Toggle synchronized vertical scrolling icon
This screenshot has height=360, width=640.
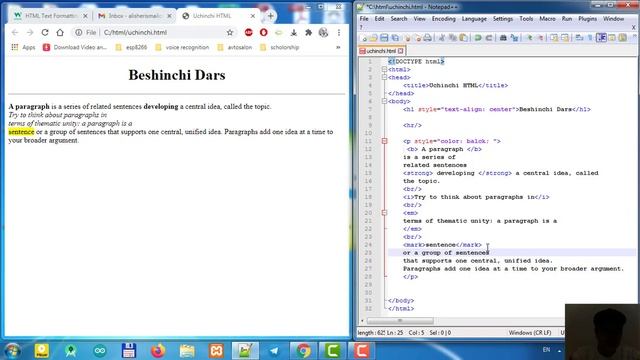553,38
